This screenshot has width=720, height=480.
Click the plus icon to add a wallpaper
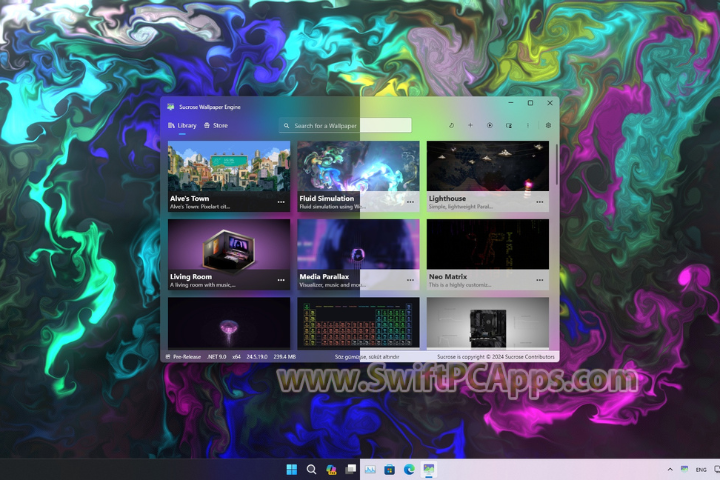pos(470,125)
